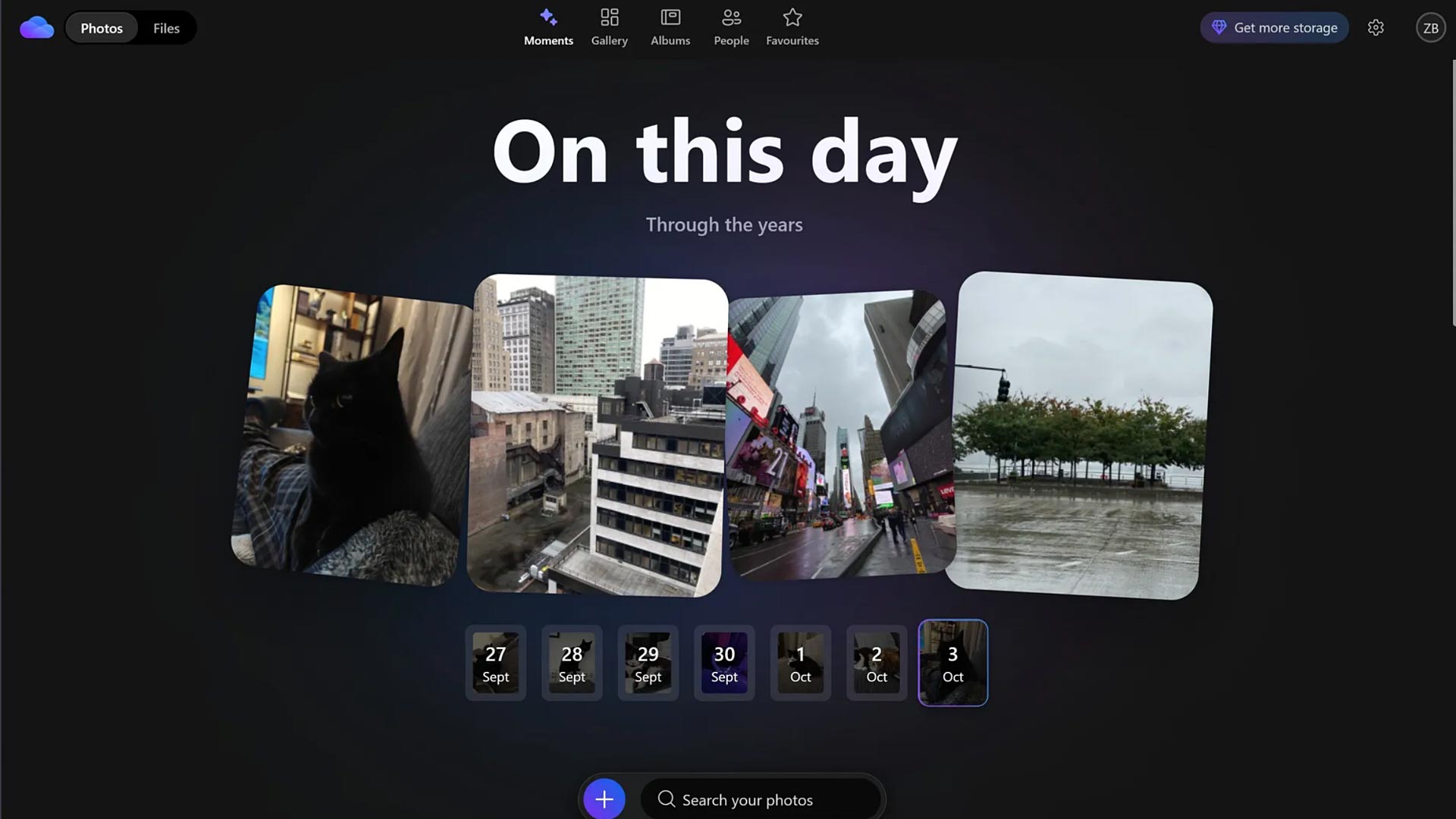Switch to Files view toggle
The image size is (1456, 819).
(166, 28)
